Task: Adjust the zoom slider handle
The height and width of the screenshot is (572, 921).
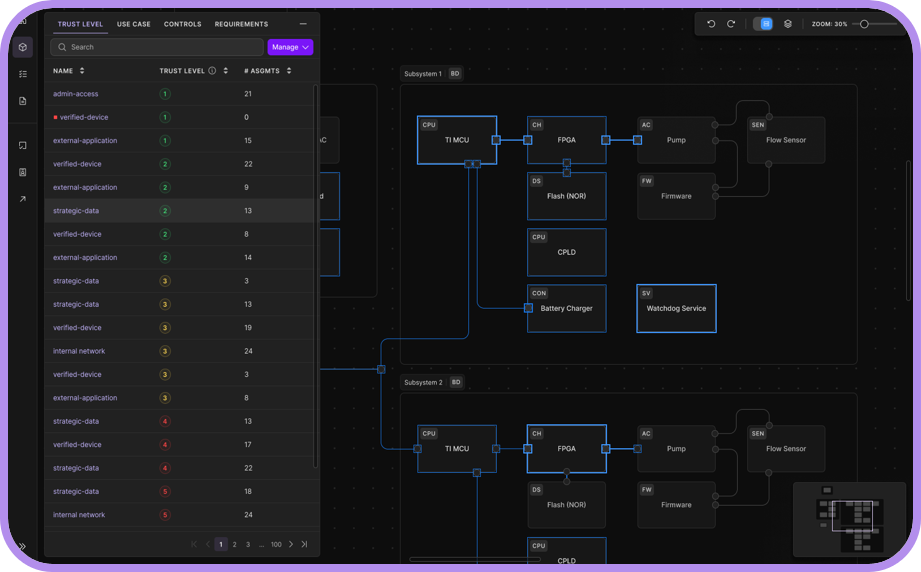Action: (864, 24)
